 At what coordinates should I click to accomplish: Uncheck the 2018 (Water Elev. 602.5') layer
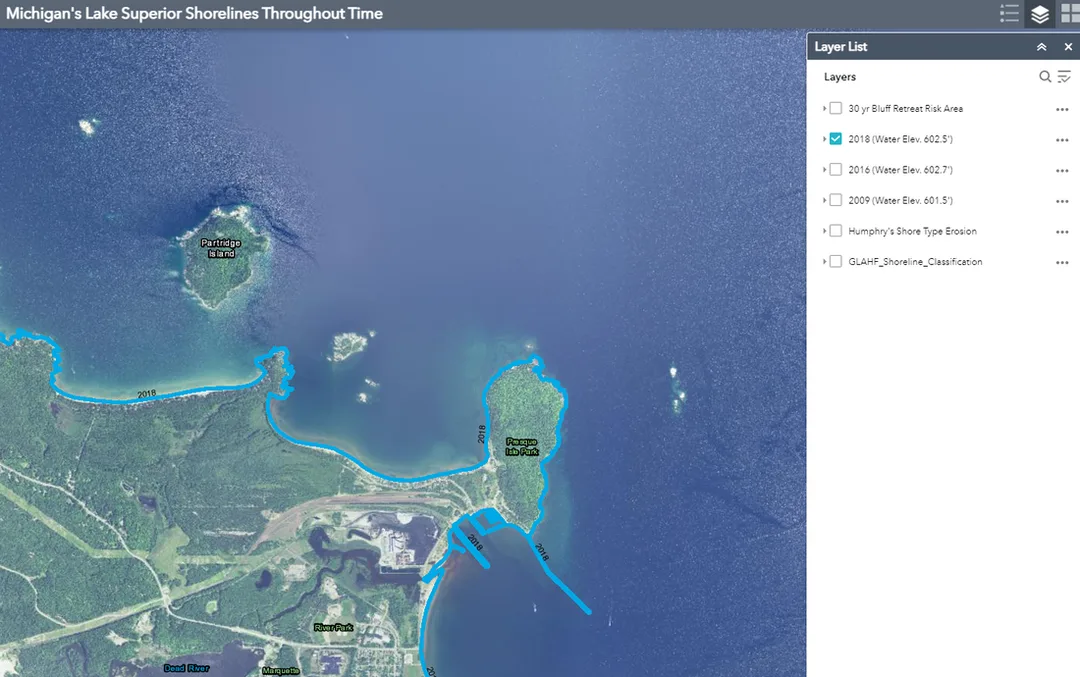click(835, 138)
